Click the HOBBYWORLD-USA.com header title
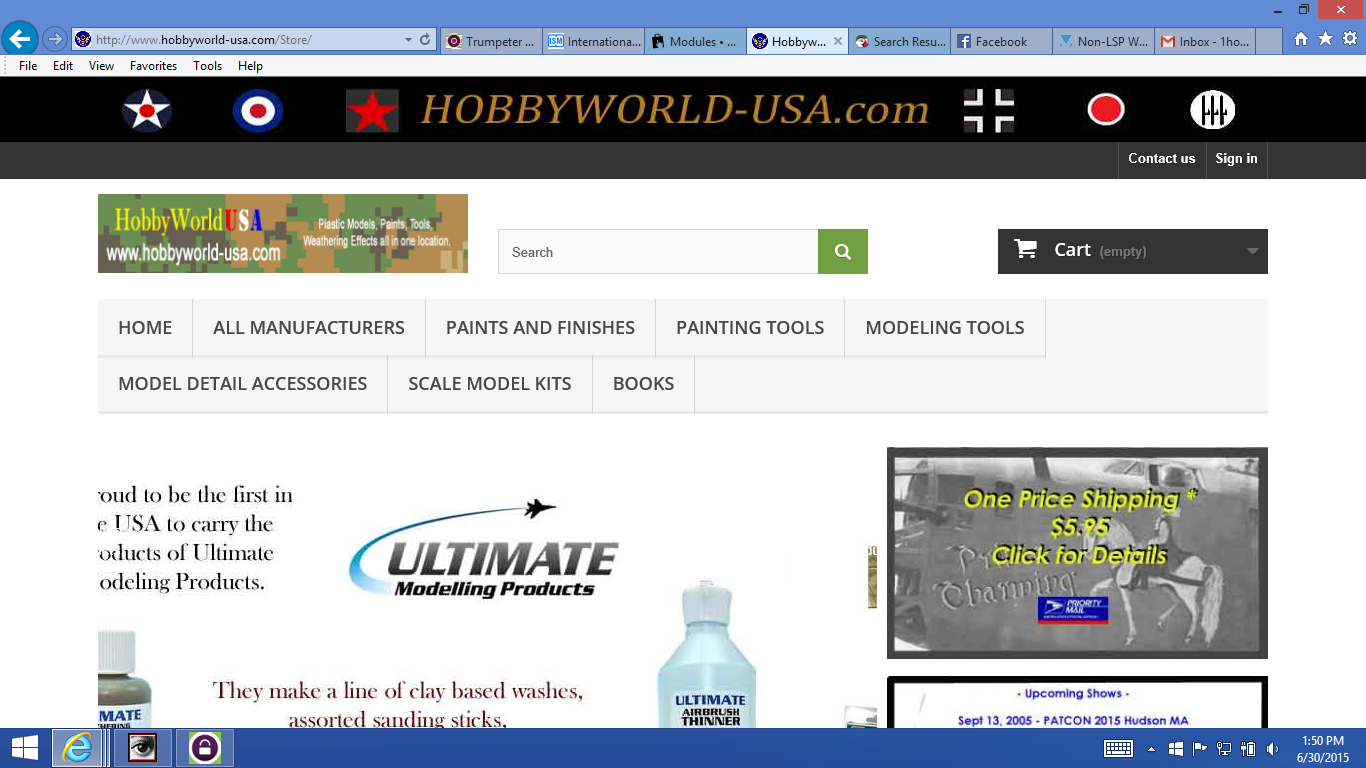 tap(675, 109)
